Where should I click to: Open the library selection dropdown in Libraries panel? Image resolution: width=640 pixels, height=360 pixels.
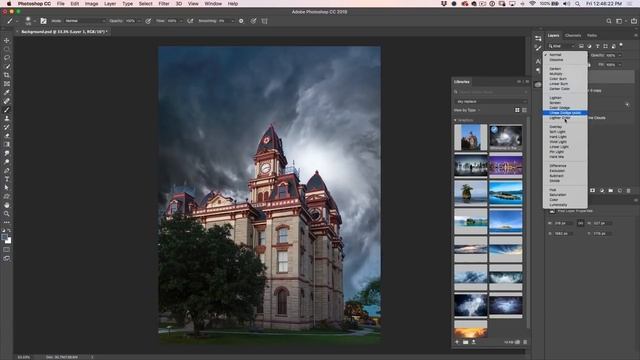coord(491,101)
